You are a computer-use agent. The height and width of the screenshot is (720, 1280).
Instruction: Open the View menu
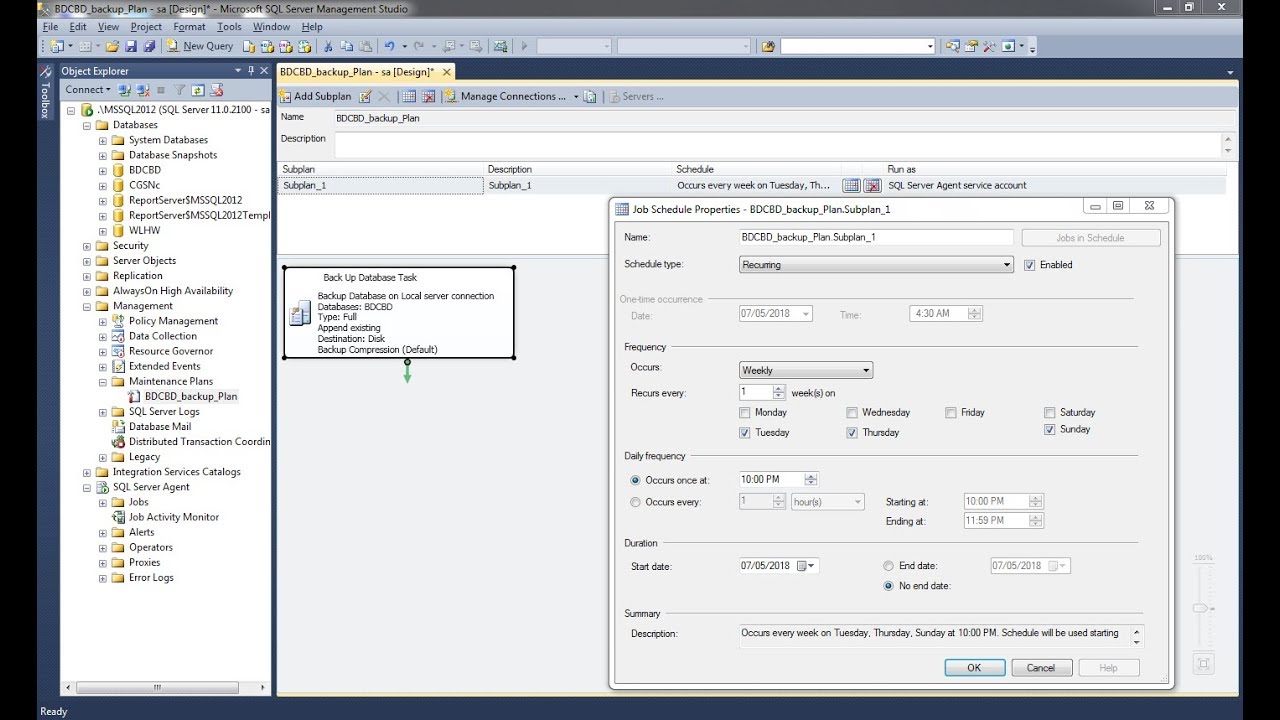(x=108, y=27)
